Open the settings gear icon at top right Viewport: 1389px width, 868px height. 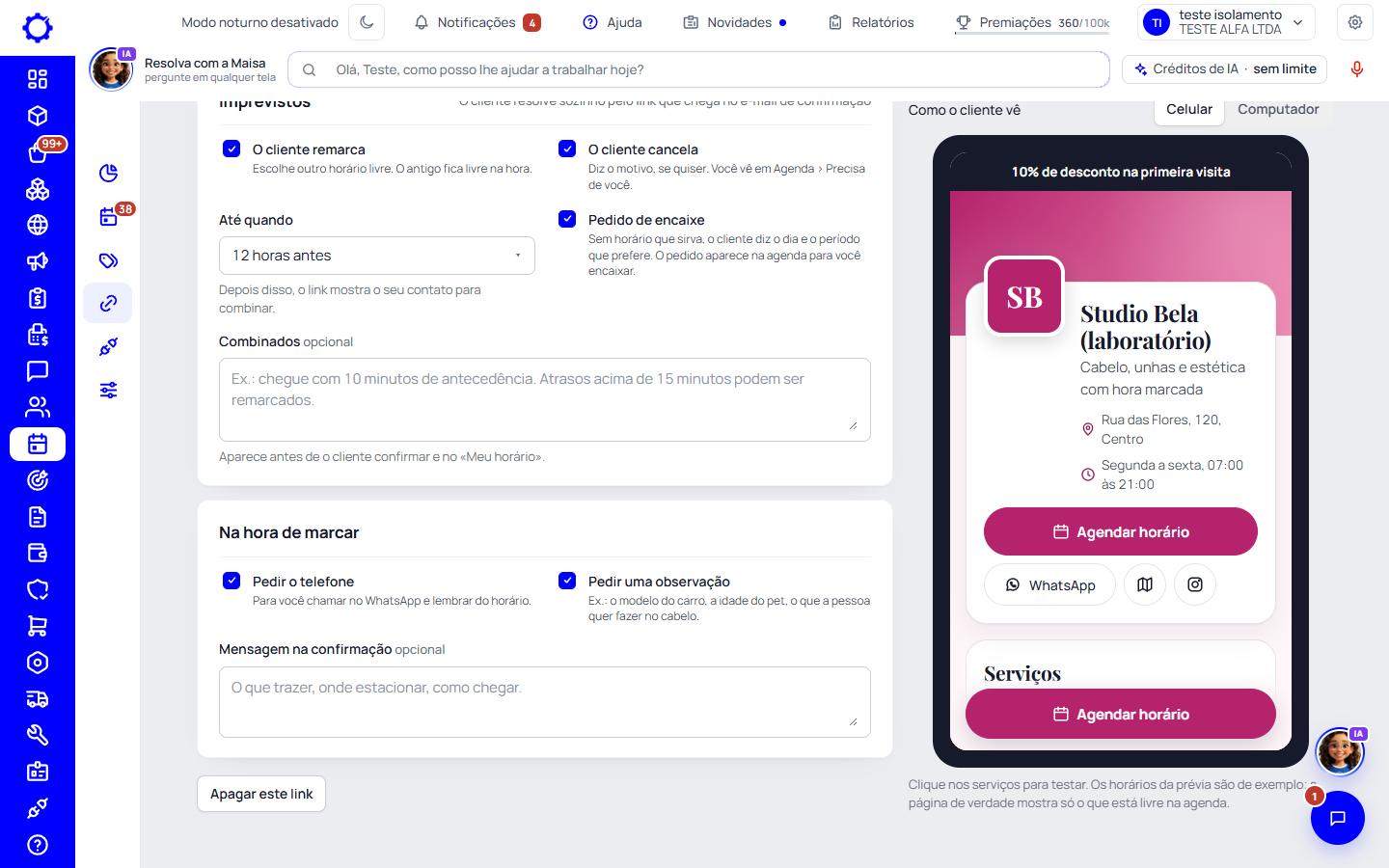pos(1355,22)
